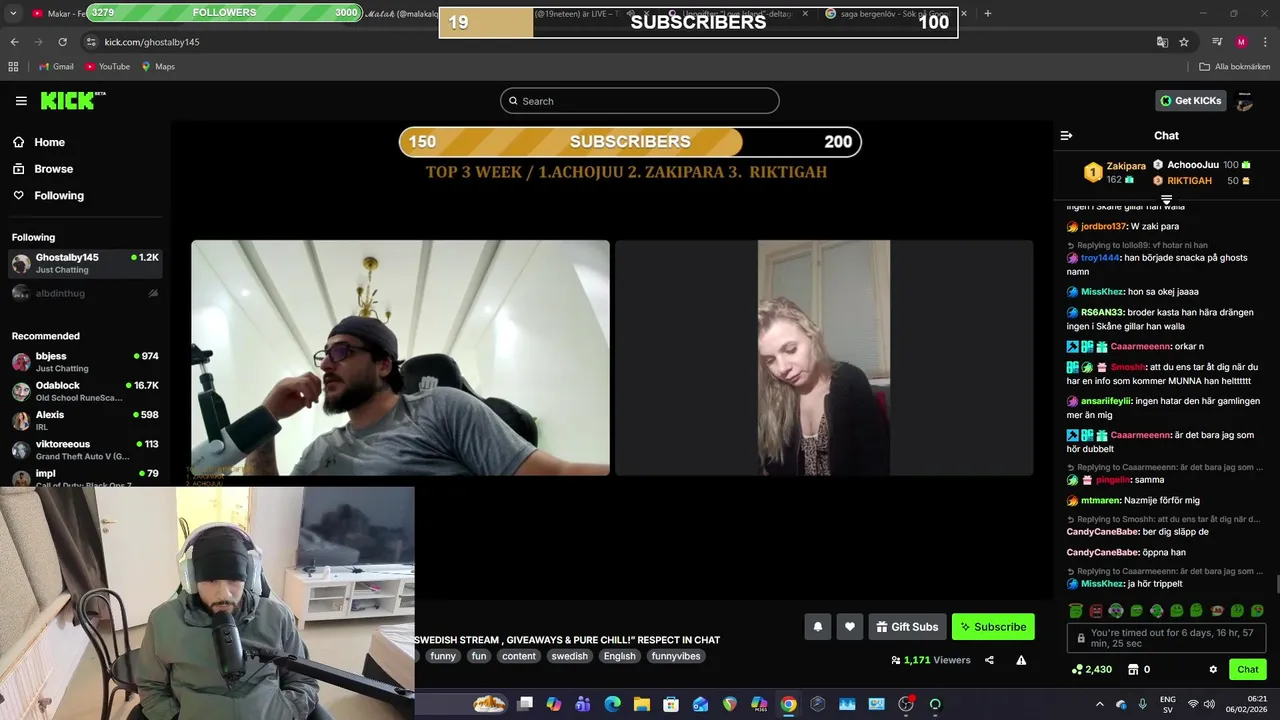Open Microsoft Edge from the taskbar
This screenshot has width=1280, height=720.
click(613, 704)
